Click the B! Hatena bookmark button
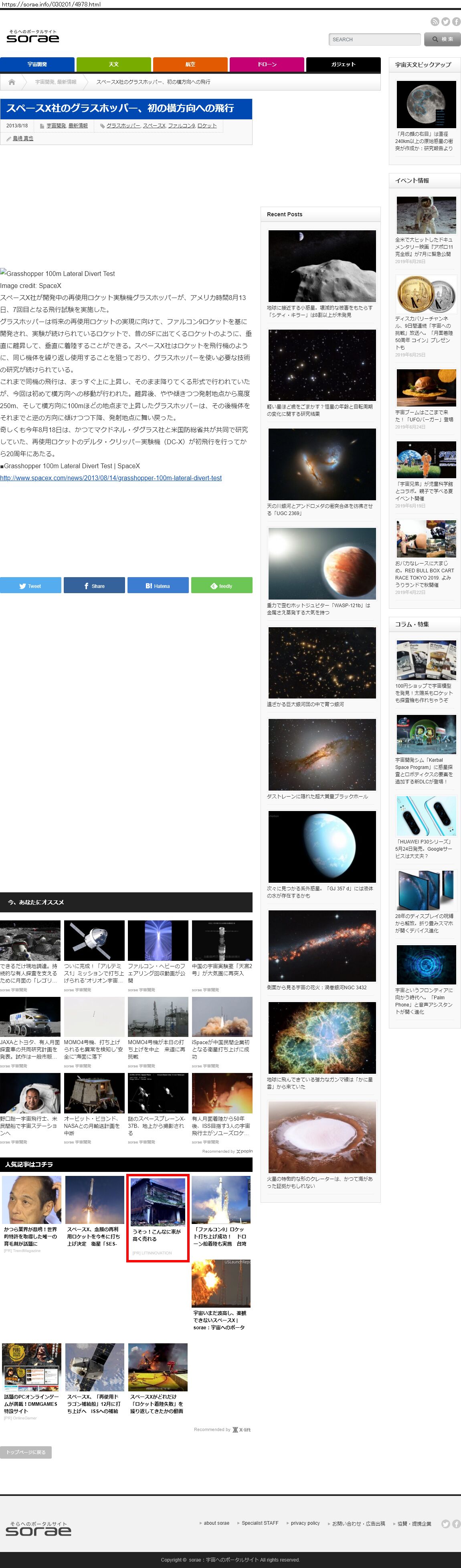Image resolution: width=461 pixels, height=1568 pixels. pos(158,586)
